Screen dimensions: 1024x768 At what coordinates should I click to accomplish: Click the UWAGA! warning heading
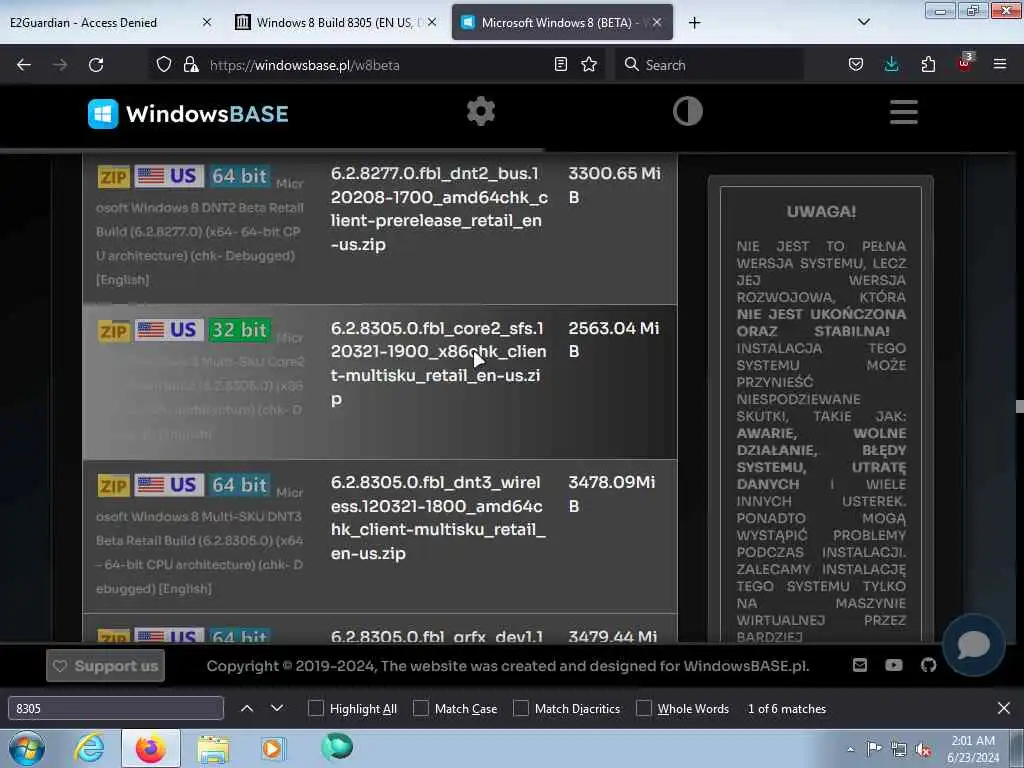(821, 212)
